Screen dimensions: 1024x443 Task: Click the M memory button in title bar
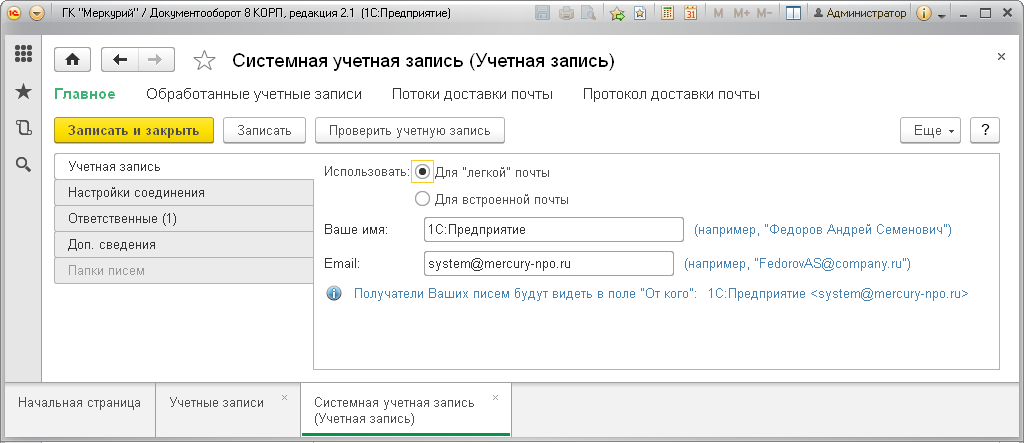click(x=718, y=13)
